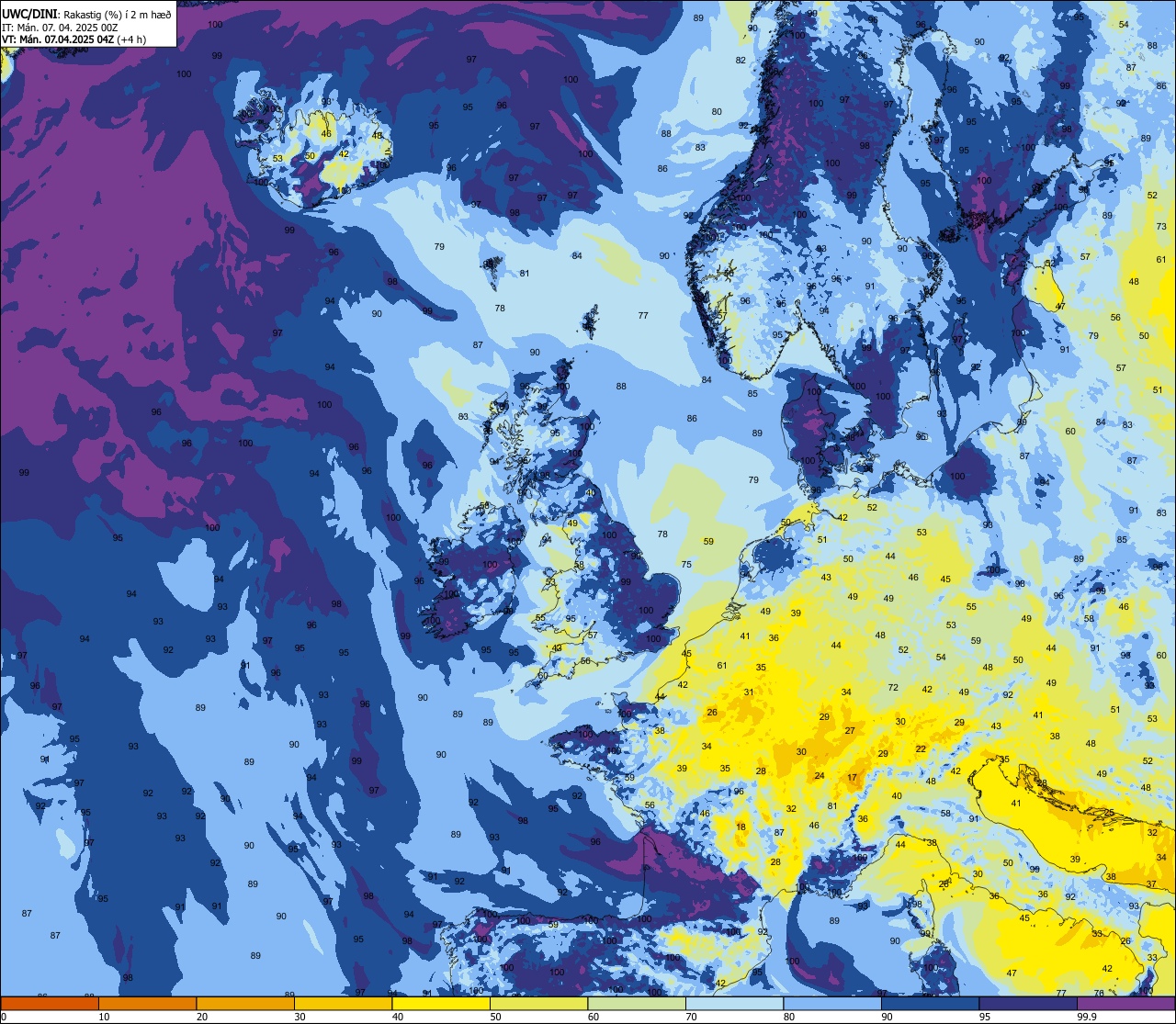Click the light blue 80–90 legend swatch
The image size is (1176, 1024).
coord(832,1004)
